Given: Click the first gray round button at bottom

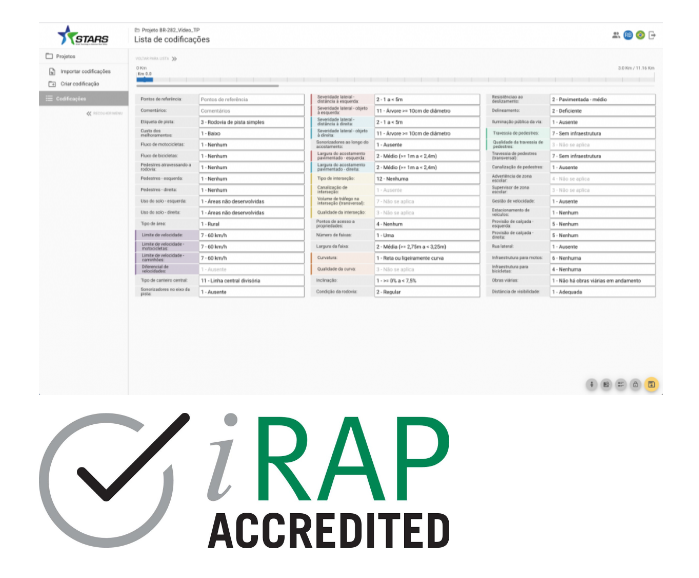Looking at the screenshot, I should click(592, 385).
